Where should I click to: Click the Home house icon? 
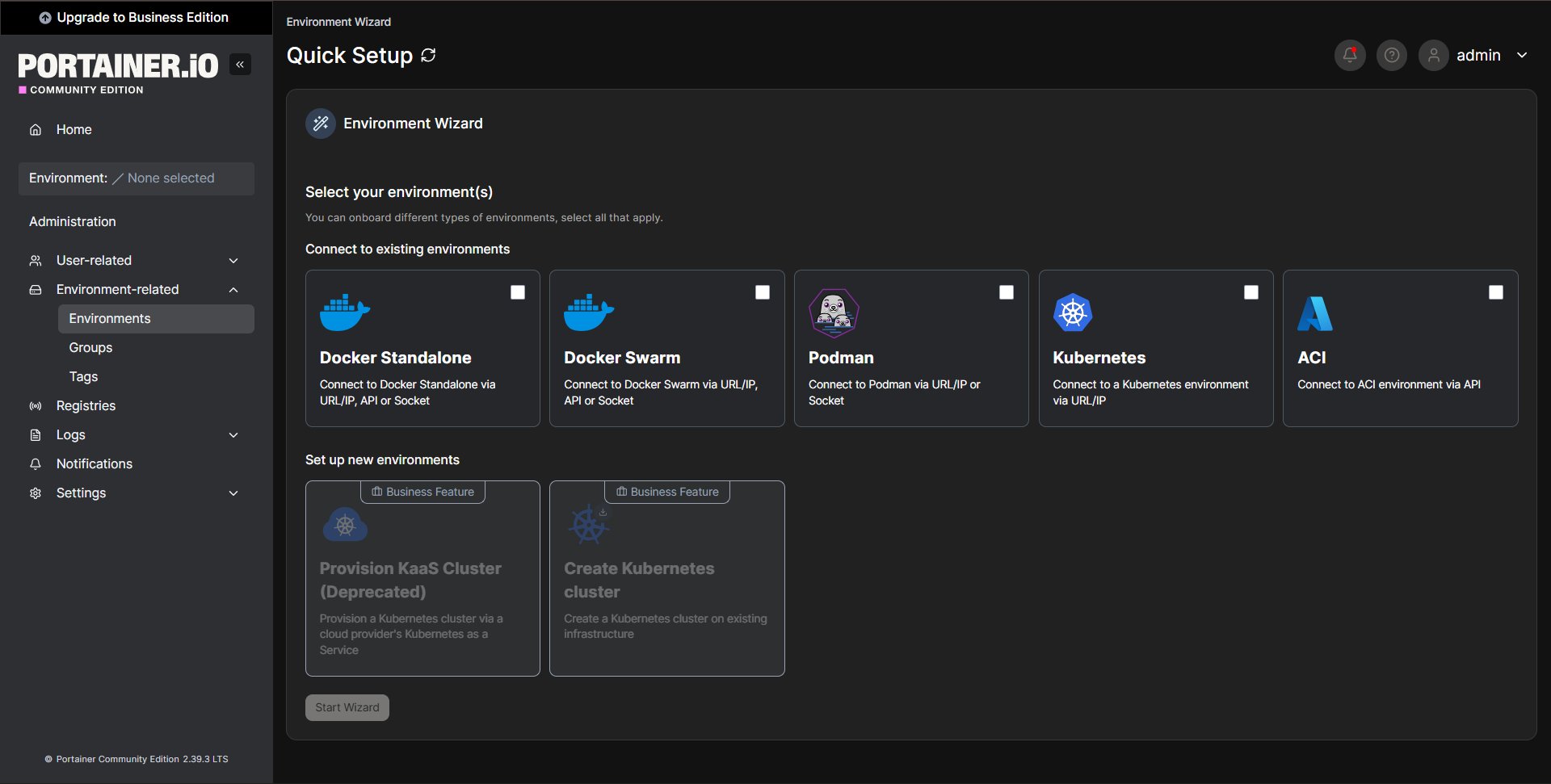coord(36,130)
